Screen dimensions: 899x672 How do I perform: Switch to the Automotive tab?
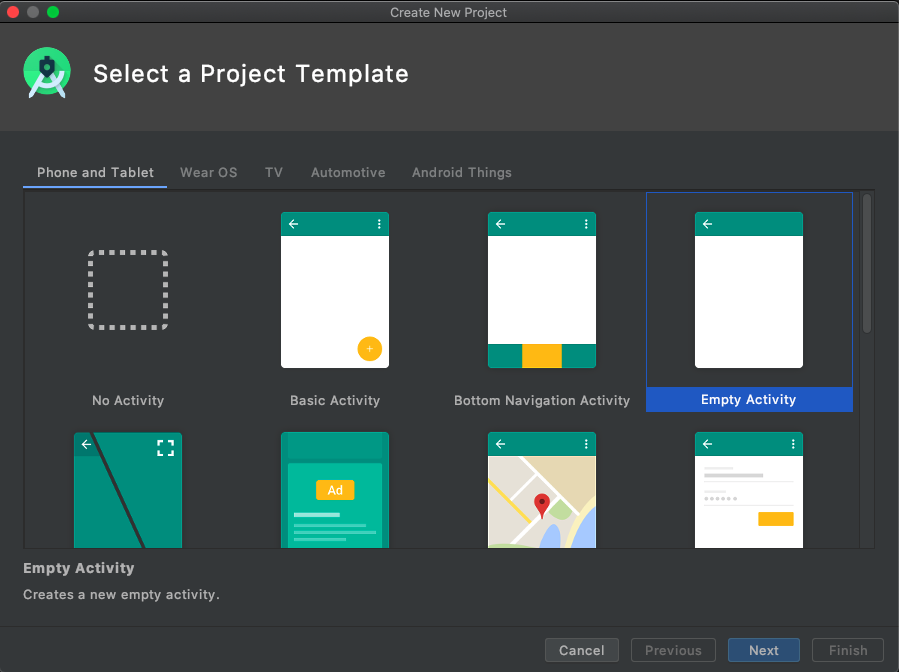348,173
